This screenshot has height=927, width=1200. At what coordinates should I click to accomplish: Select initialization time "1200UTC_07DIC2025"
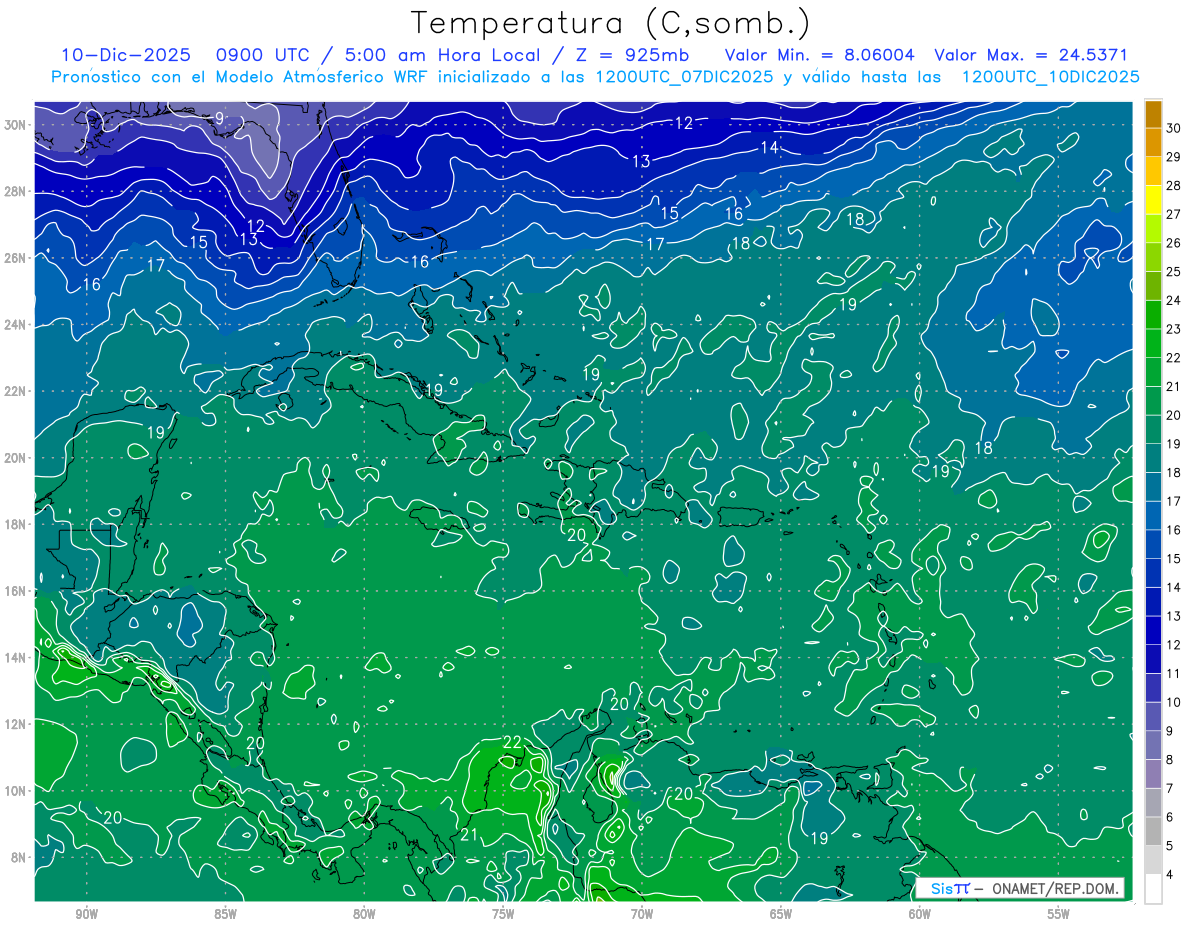(684, 77)
